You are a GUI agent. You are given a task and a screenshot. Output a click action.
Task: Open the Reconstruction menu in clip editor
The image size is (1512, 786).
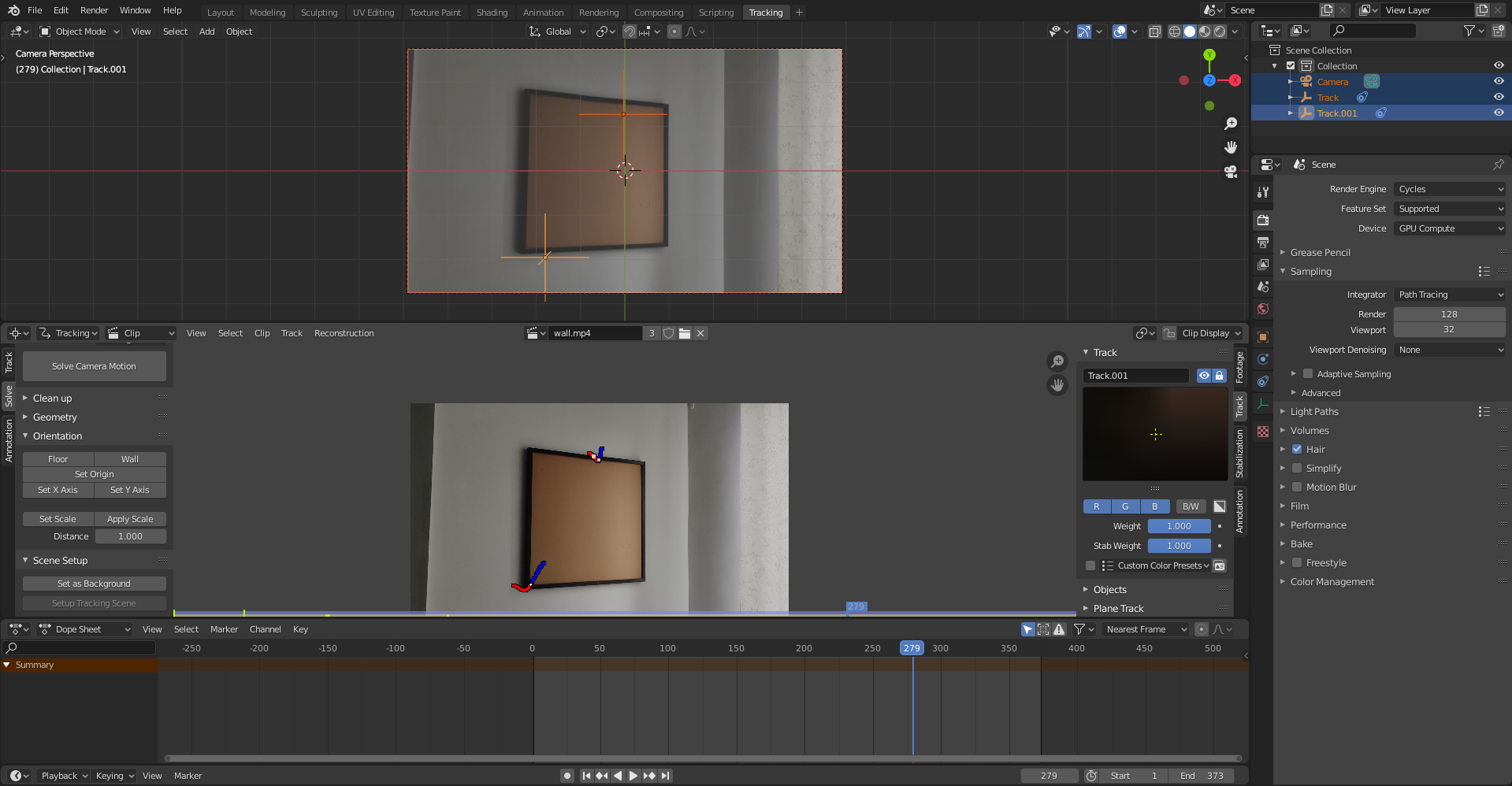pyautogui.click(x=344, y=333)
